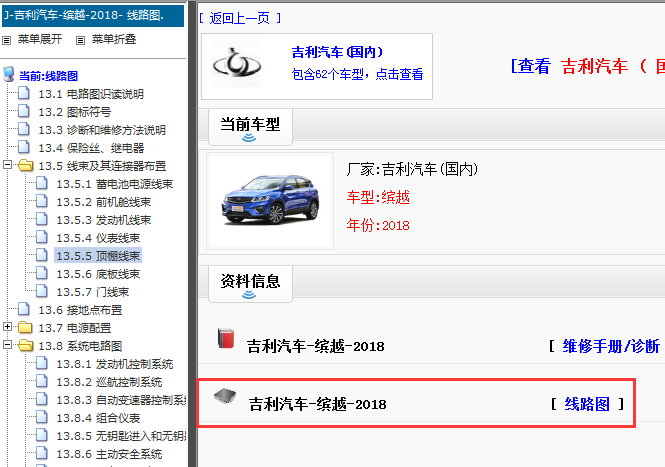The width and height of the screenshot is (665, 467).
Task: Select 13.5.4 仪表线束
Action: click(x=98, y=238)
